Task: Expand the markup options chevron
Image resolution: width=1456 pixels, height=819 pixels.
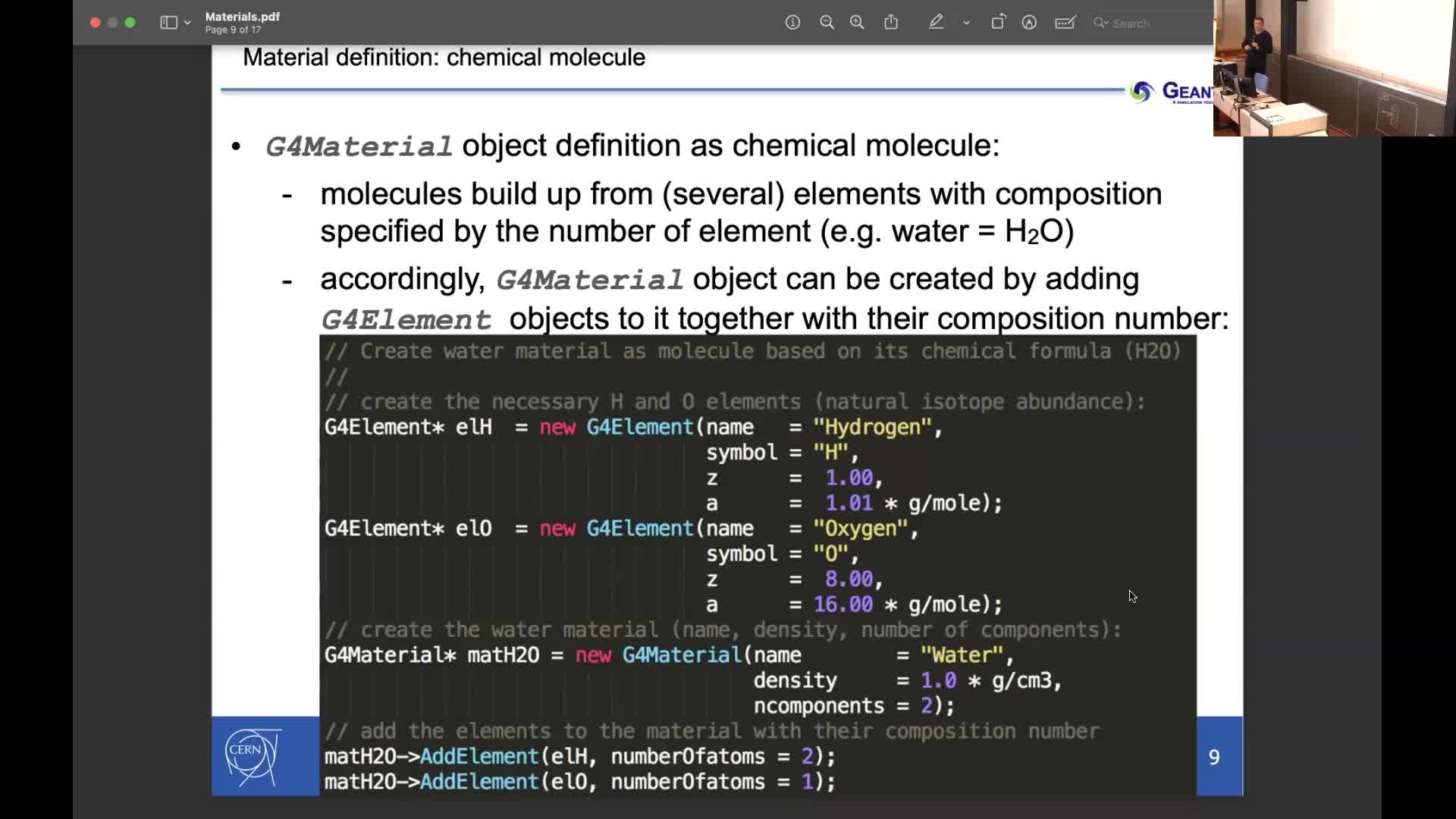Action: [965, 23]
